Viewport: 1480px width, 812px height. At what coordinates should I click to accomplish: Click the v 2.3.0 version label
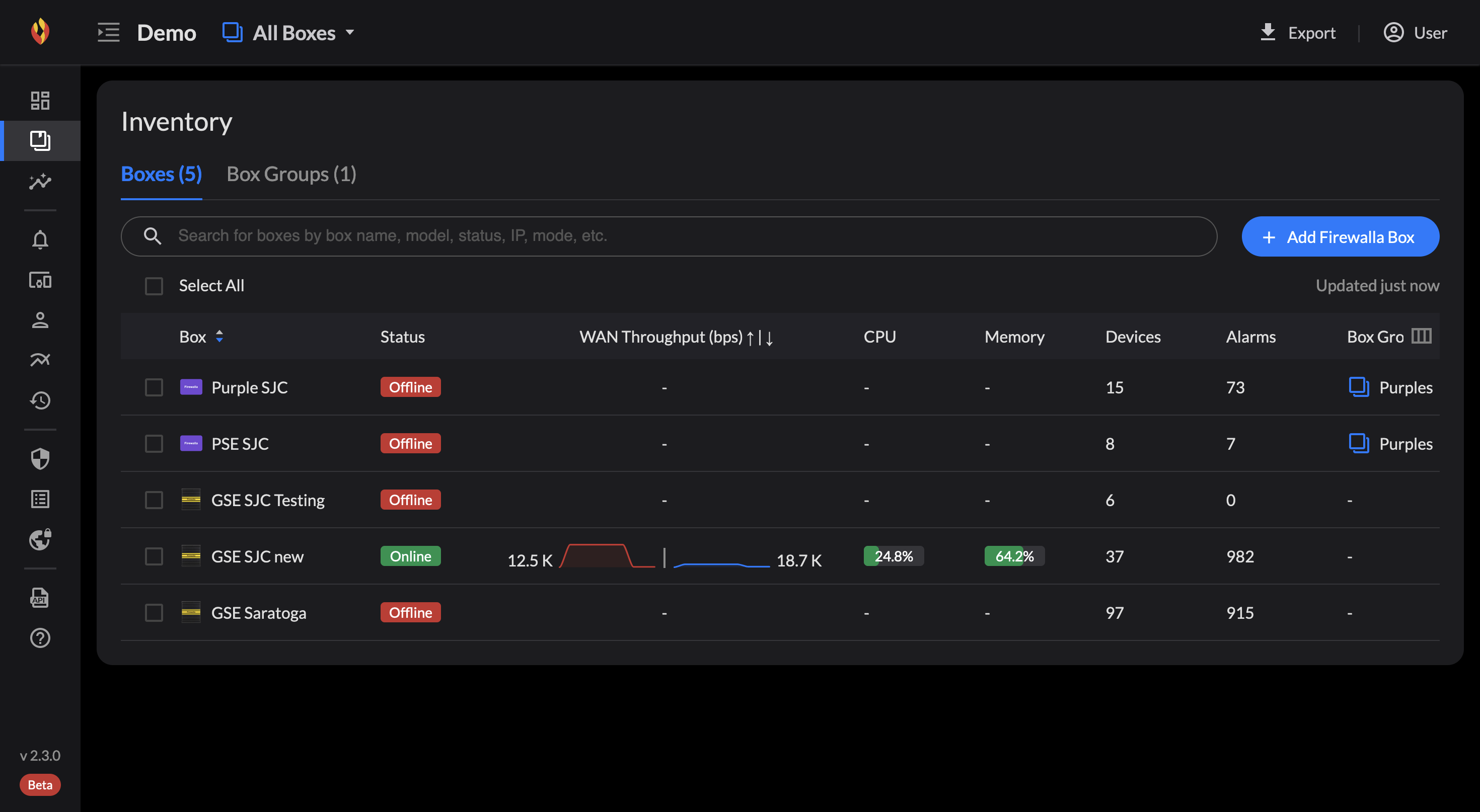pos(40,755)
